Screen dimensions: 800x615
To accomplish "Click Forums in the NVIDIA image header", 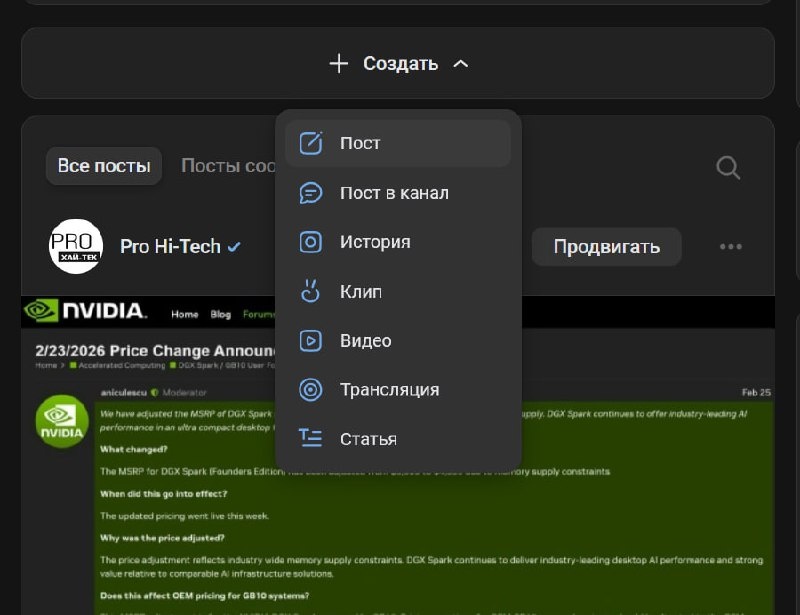I will (259, 314).
